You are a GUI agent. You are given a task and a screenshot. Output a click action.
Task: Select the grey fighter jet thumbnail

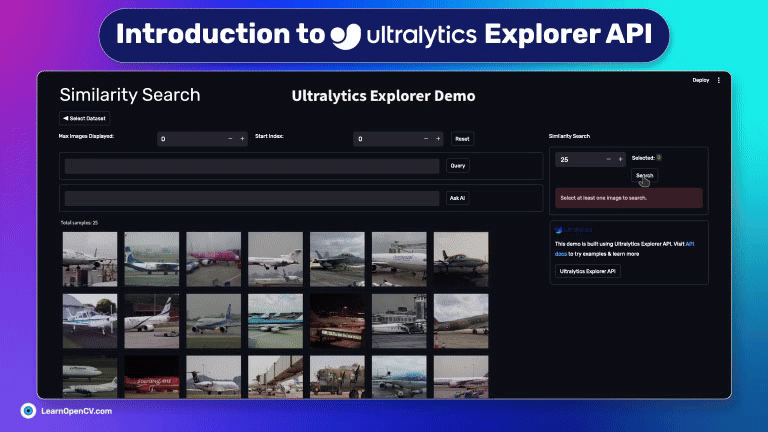click(337, 259)
